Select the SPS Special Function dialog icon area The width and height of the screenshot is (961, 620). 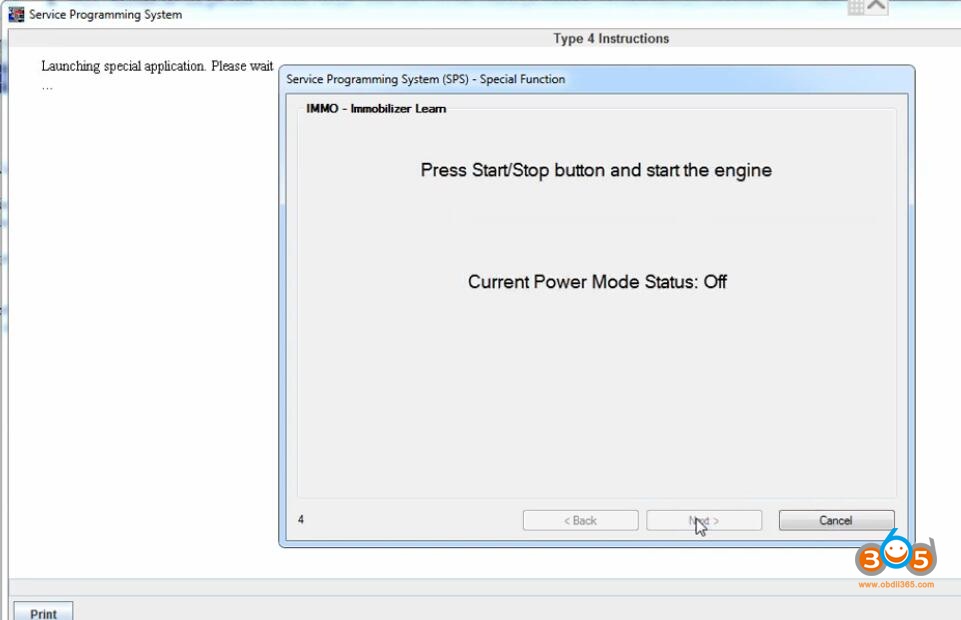[291, 79]
